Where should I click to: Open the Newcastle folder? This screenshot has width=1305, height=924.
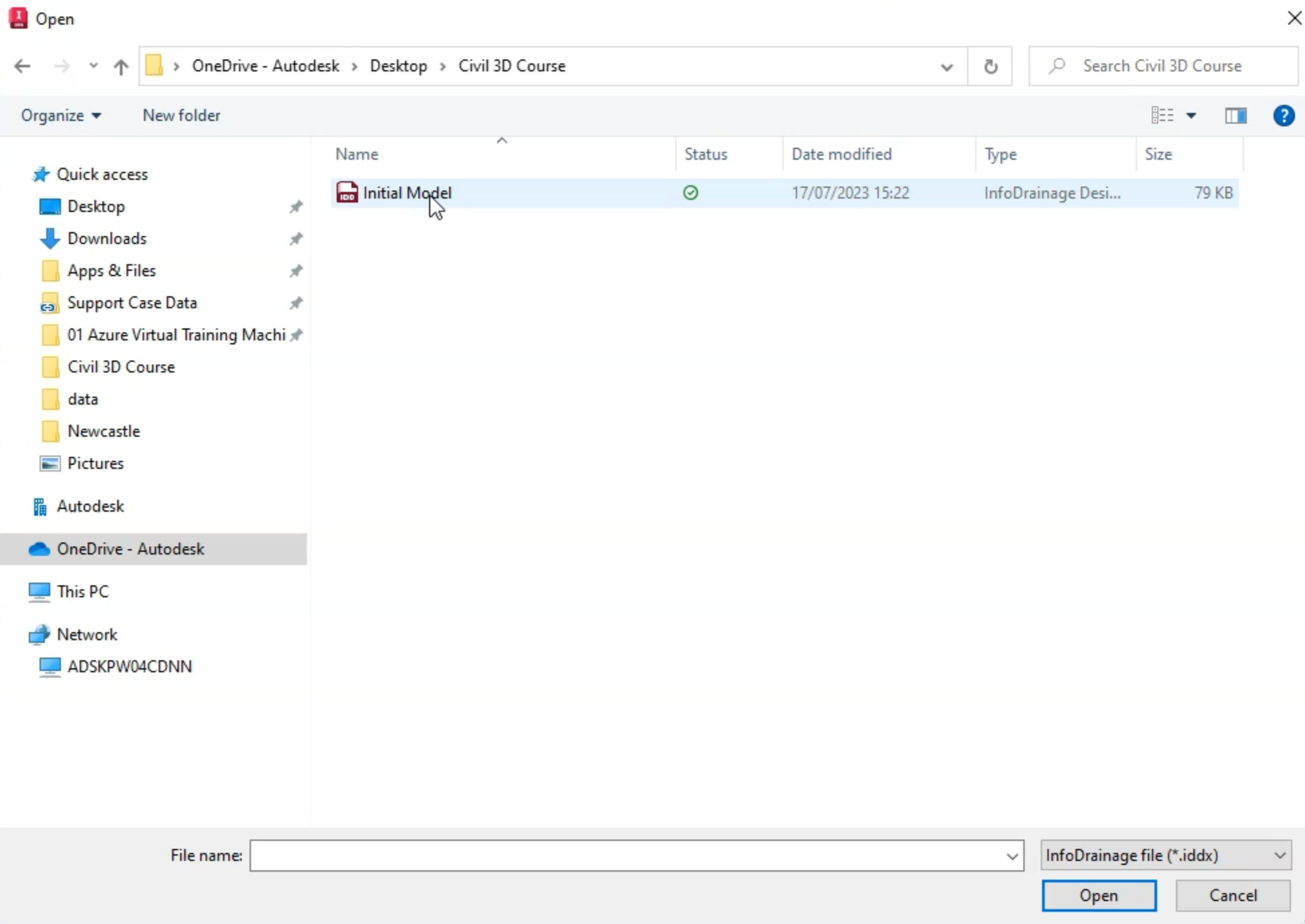point(103,431)
